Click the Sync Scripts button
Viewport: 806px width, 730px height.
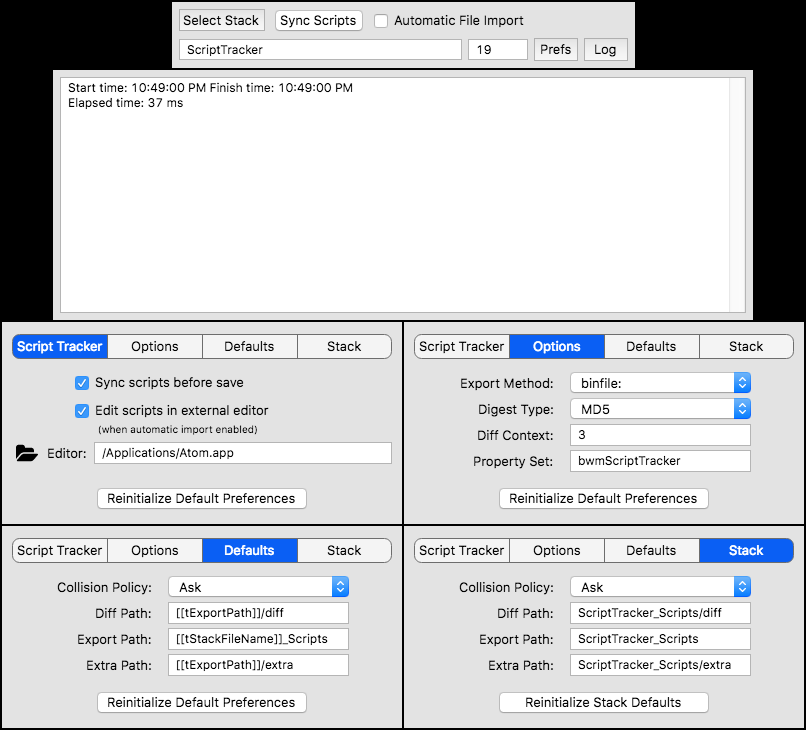(x=318, y=21)
